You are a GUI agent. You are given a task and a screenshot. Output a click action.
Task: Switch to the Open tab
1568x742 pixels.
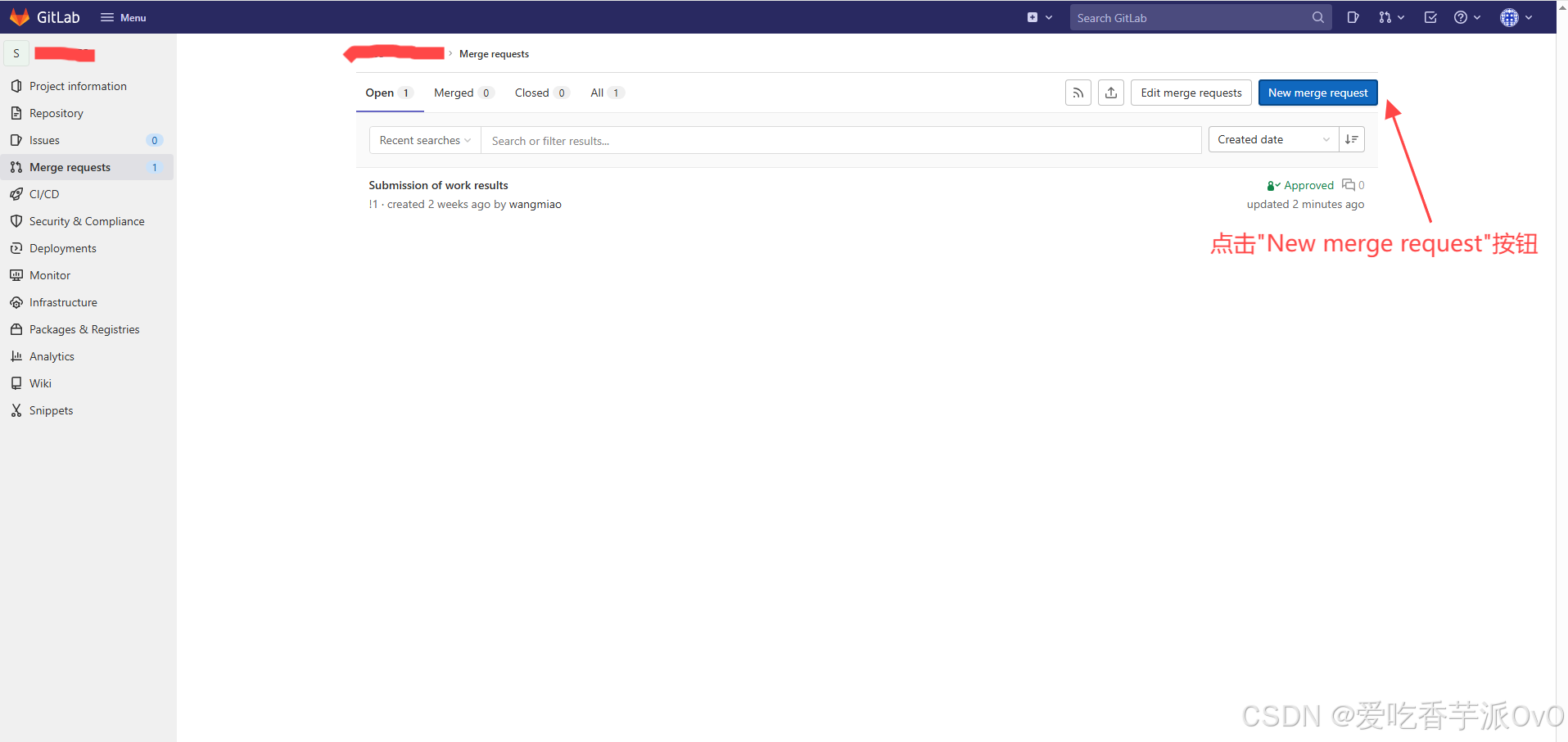[390, 93]
